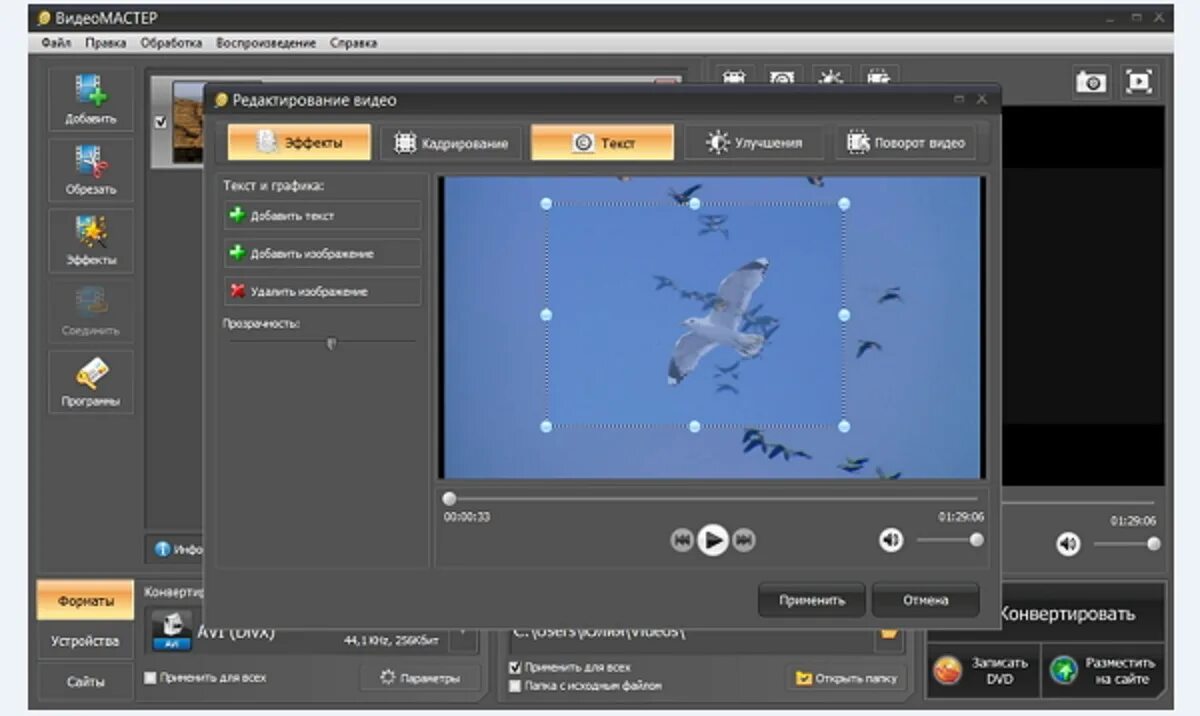Click the middle-right handle of selection box
This screenshot has height=716, width=1200.
844,315
